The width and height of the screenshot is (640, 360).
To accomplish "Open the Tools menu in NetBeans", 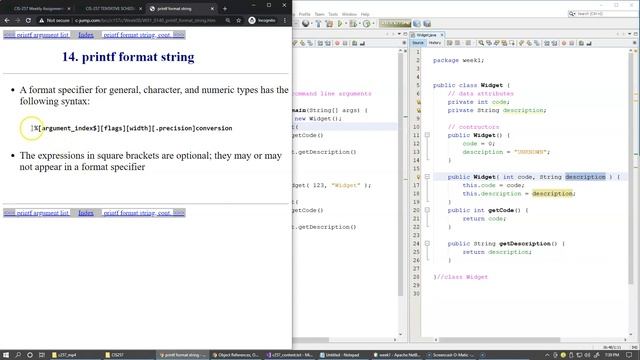I will point(333,14).
